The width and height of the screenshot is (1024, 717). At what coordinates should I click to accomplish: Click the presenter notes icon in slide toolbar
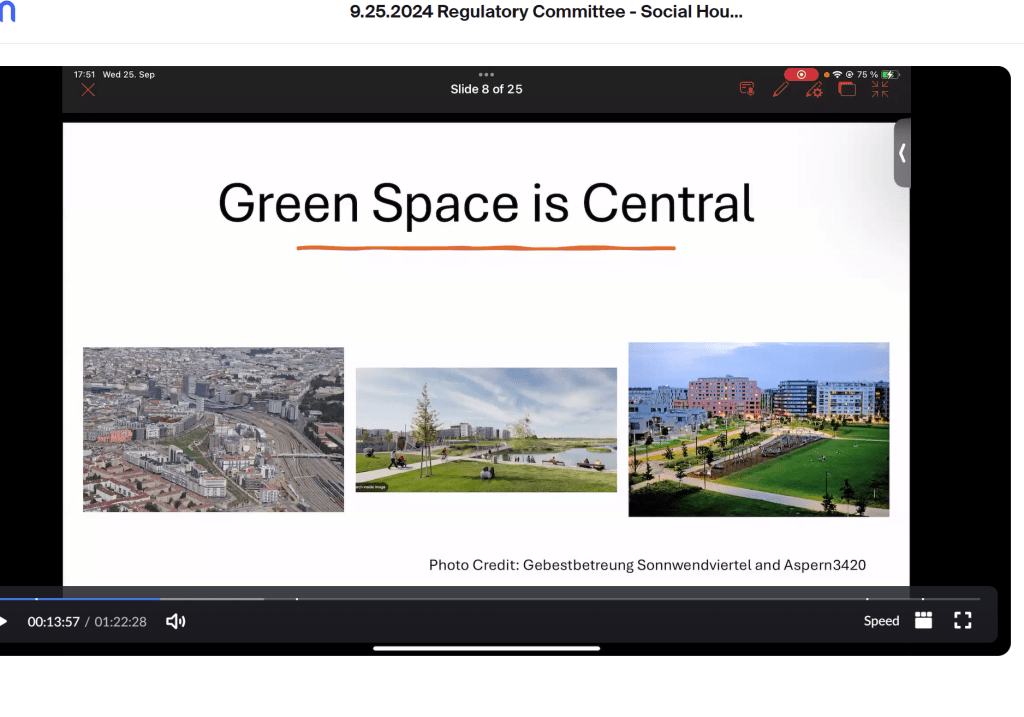click(747, 89)
